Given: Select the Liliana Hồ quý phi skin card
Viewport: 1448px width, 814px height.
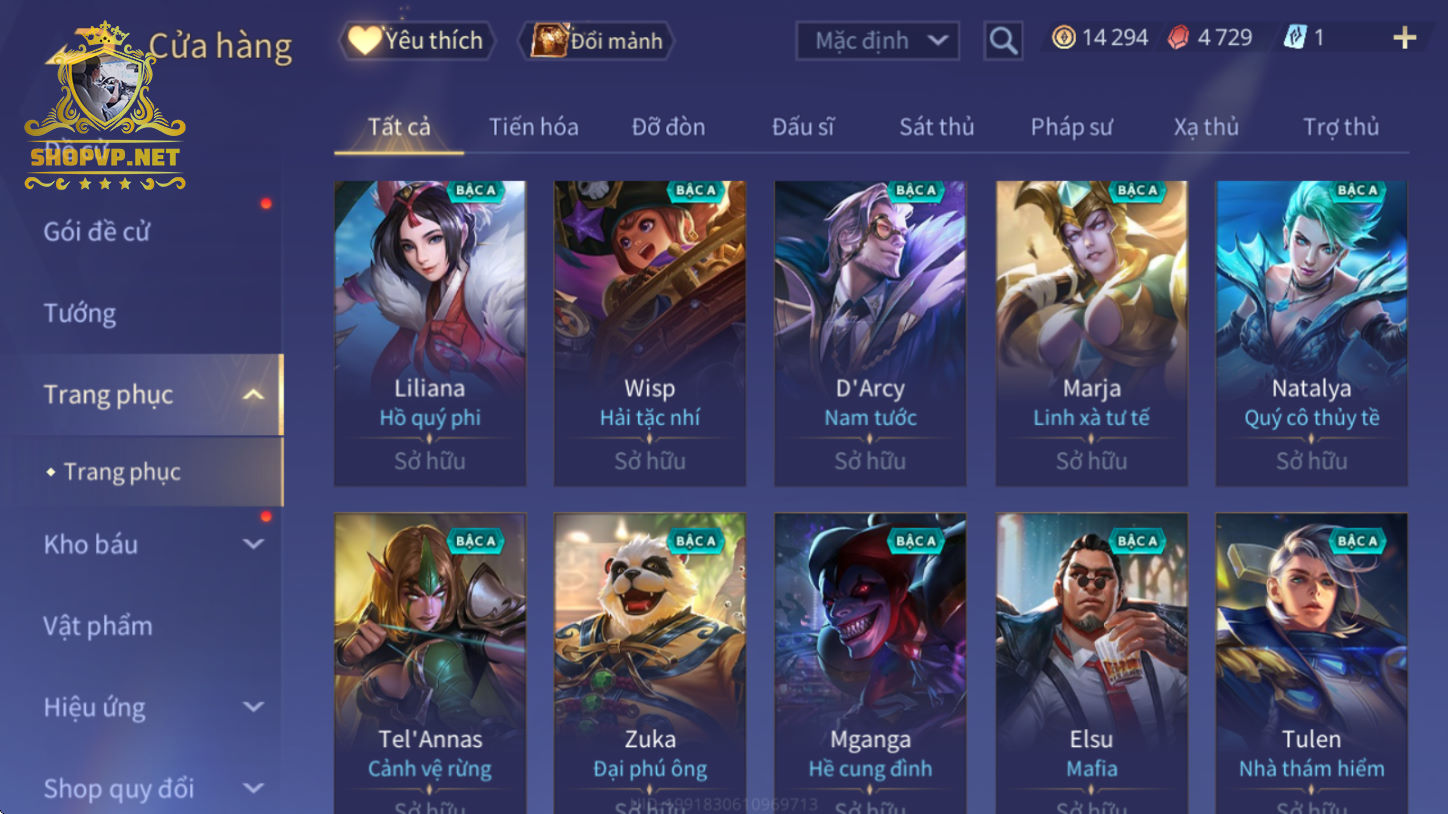Looking at the screenshot, I should [x=430, y=333].
